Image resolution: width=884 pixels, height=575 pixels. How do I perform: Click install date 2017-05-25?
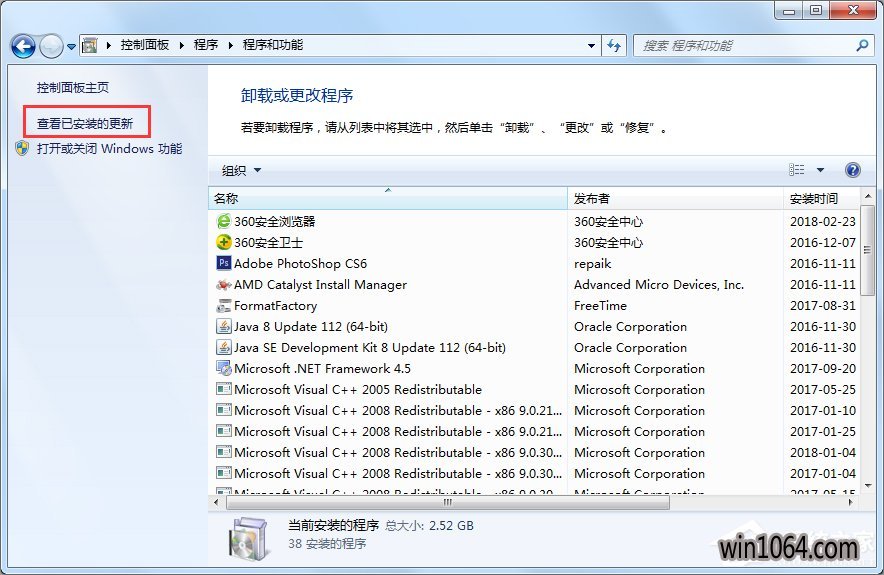click(x=823, y=390)
